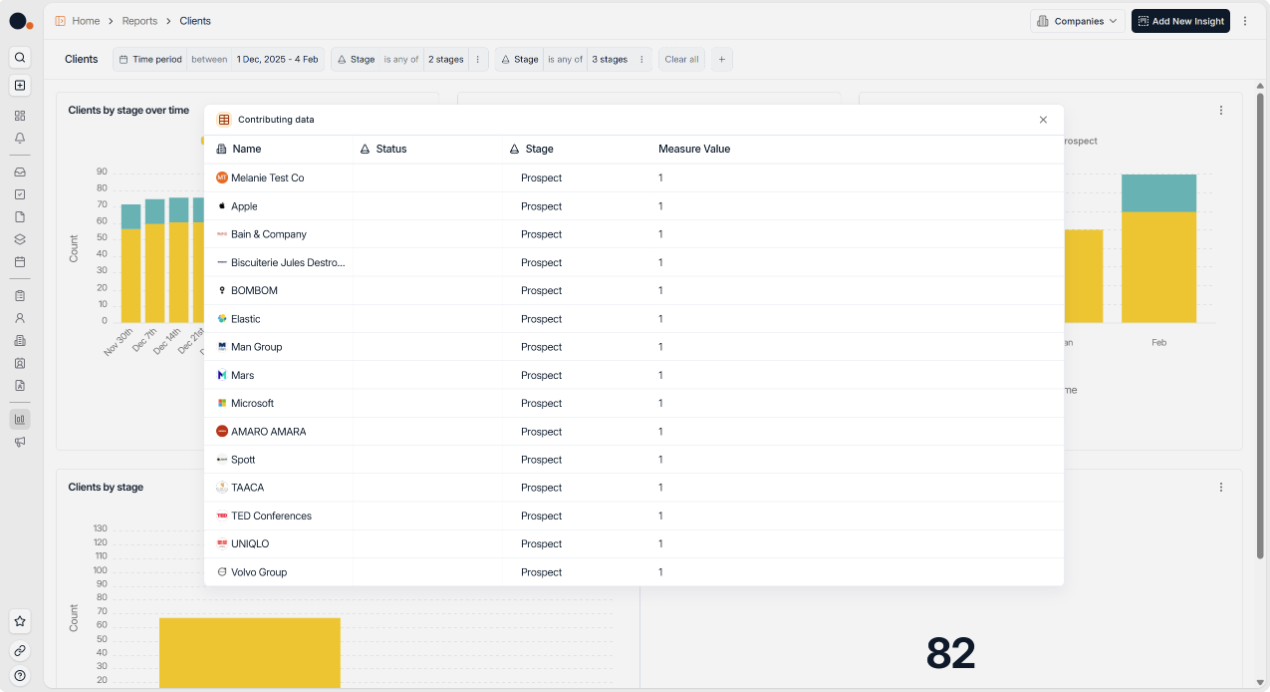Image resolution: width=1270 pixels, height=692 pixels.
Task: Select TED Conferences in the list
Action: [x=634, y=516]
